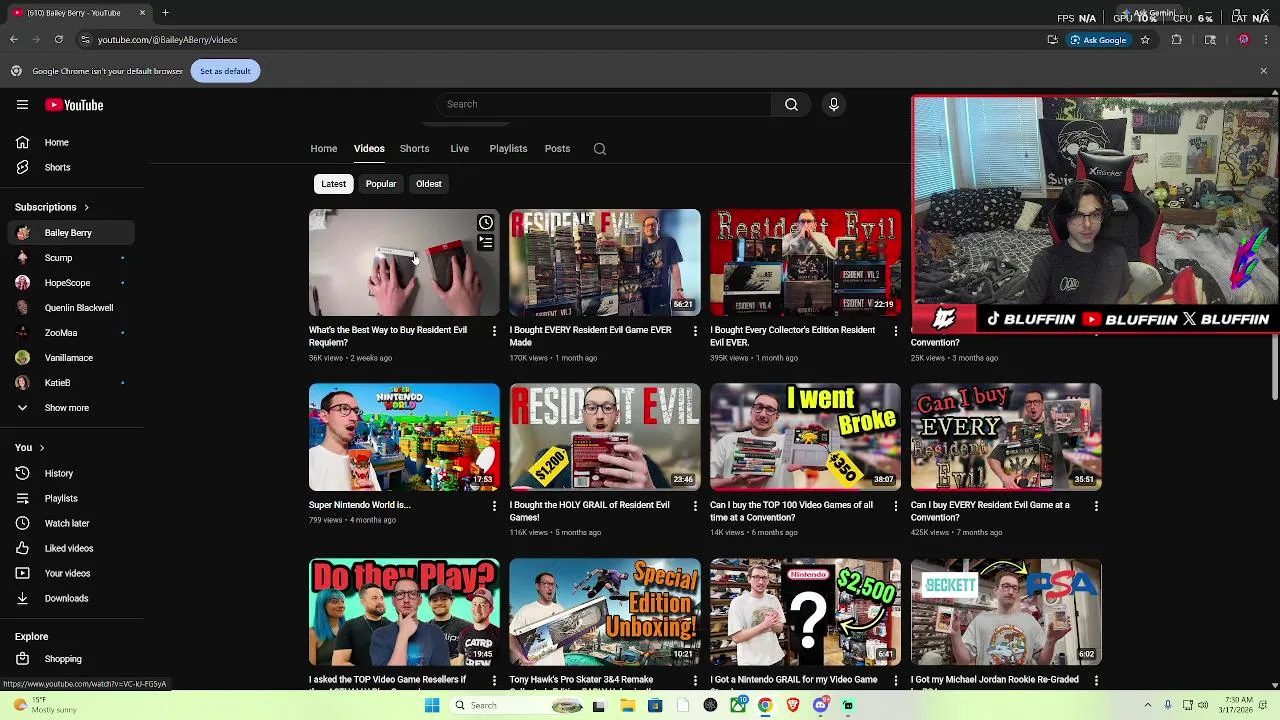Open options for TOP 100 Video Games video
This screenshot has width=1280, height=720.
[x=895, y=506]
